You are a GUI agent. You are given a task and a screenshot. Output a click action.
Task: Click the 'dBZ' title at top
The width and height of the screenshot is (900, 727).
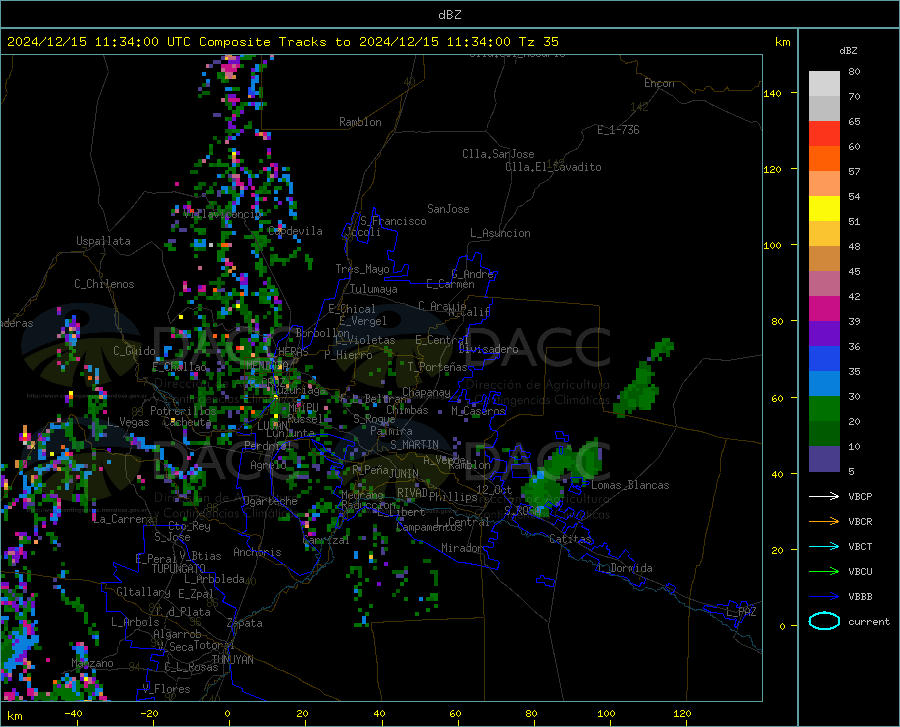coord(449,15)
